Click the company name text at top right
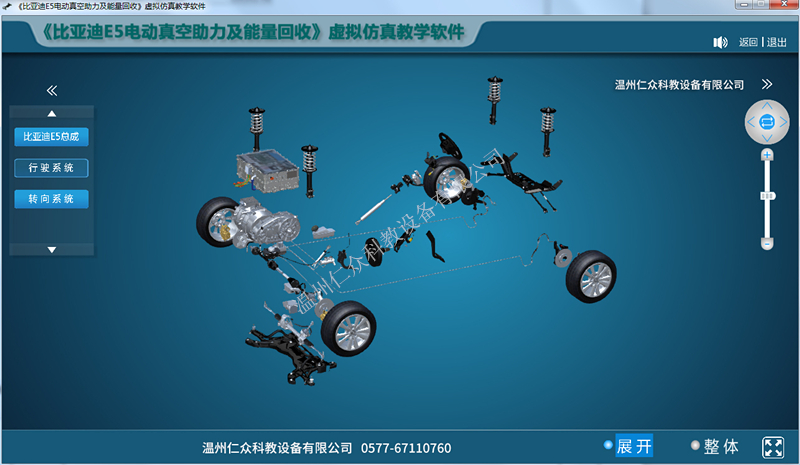 679,85
